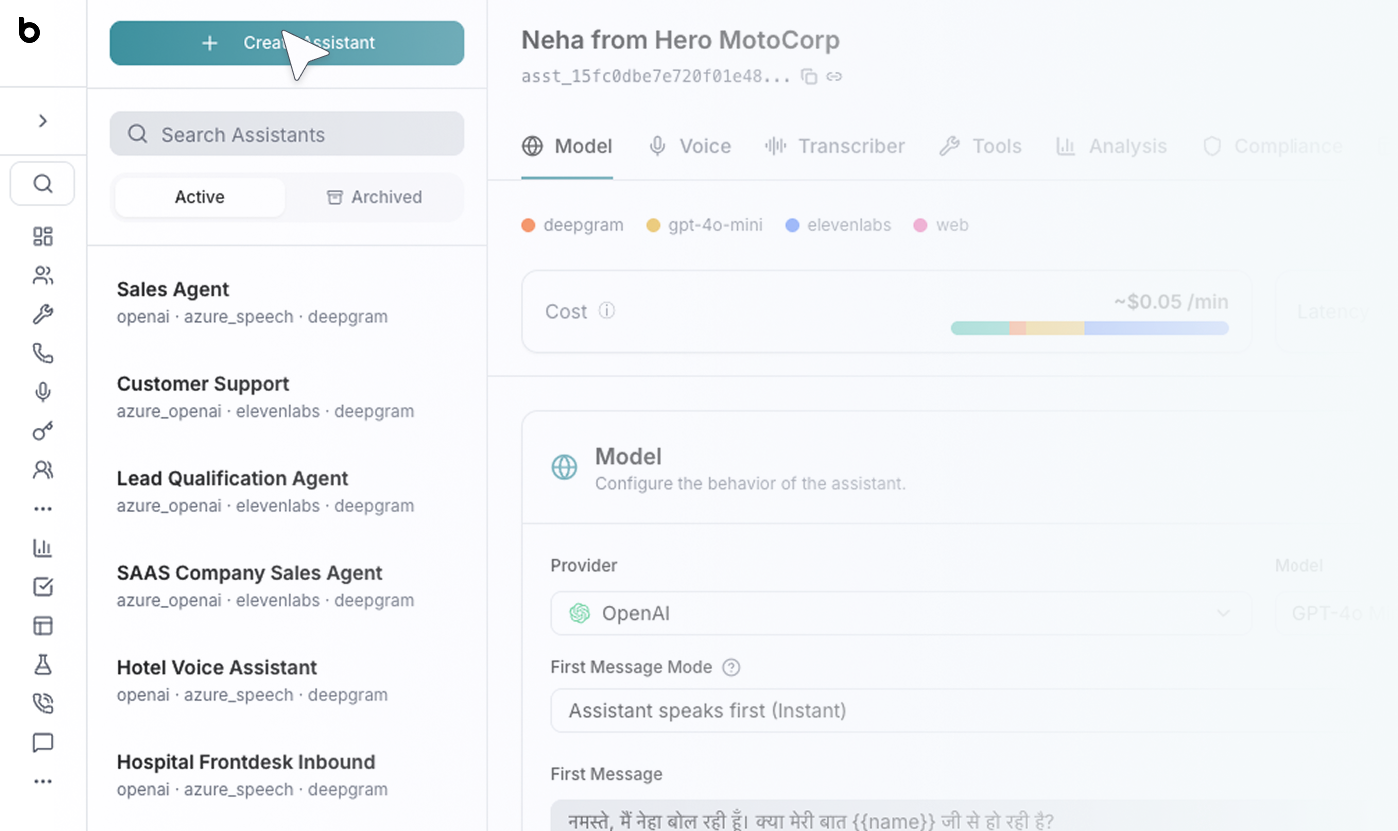Open the microphone icon in the sidebar
Image resolution: width=1398 pixels, height=831 pixels.
click(43, 393)
